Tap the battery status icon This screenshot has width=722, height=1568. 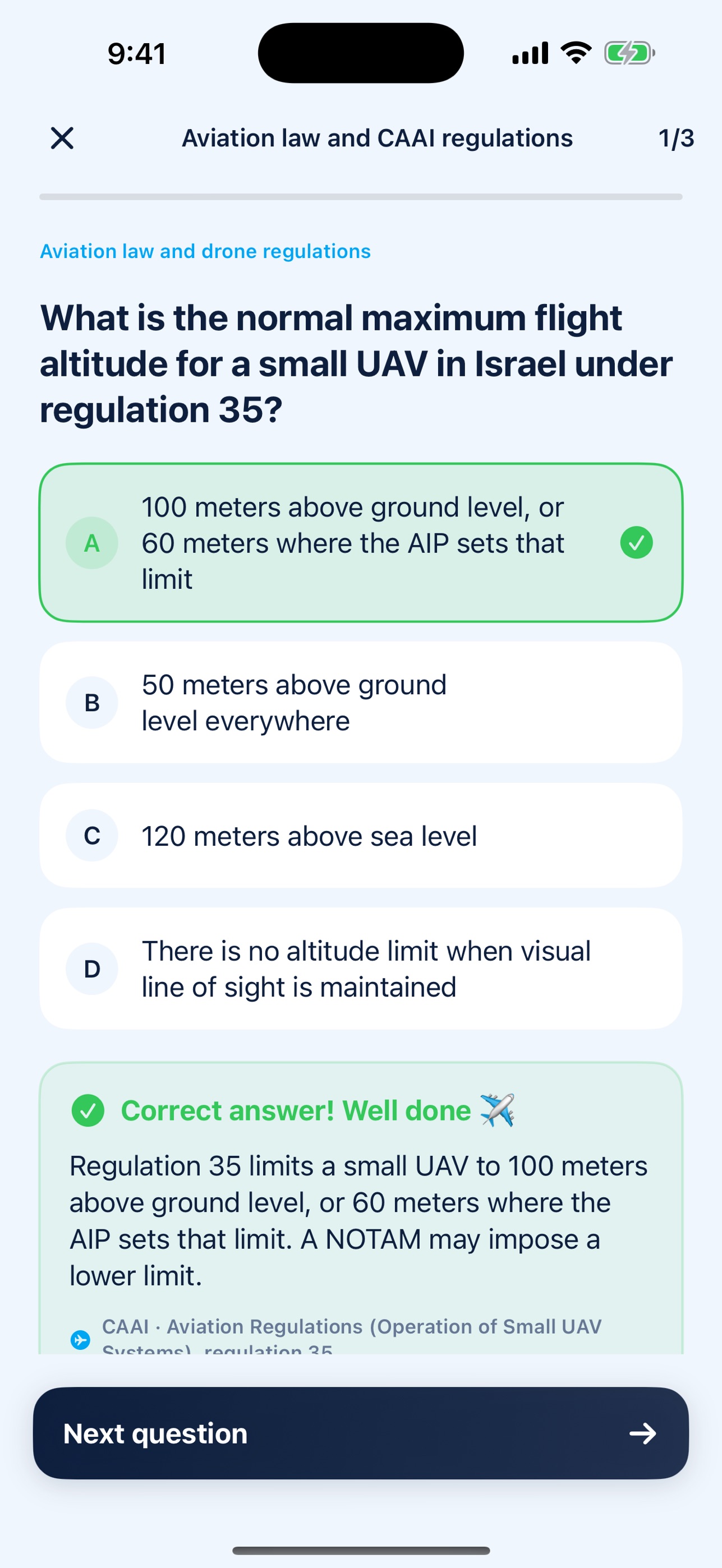tap(629, 53)
